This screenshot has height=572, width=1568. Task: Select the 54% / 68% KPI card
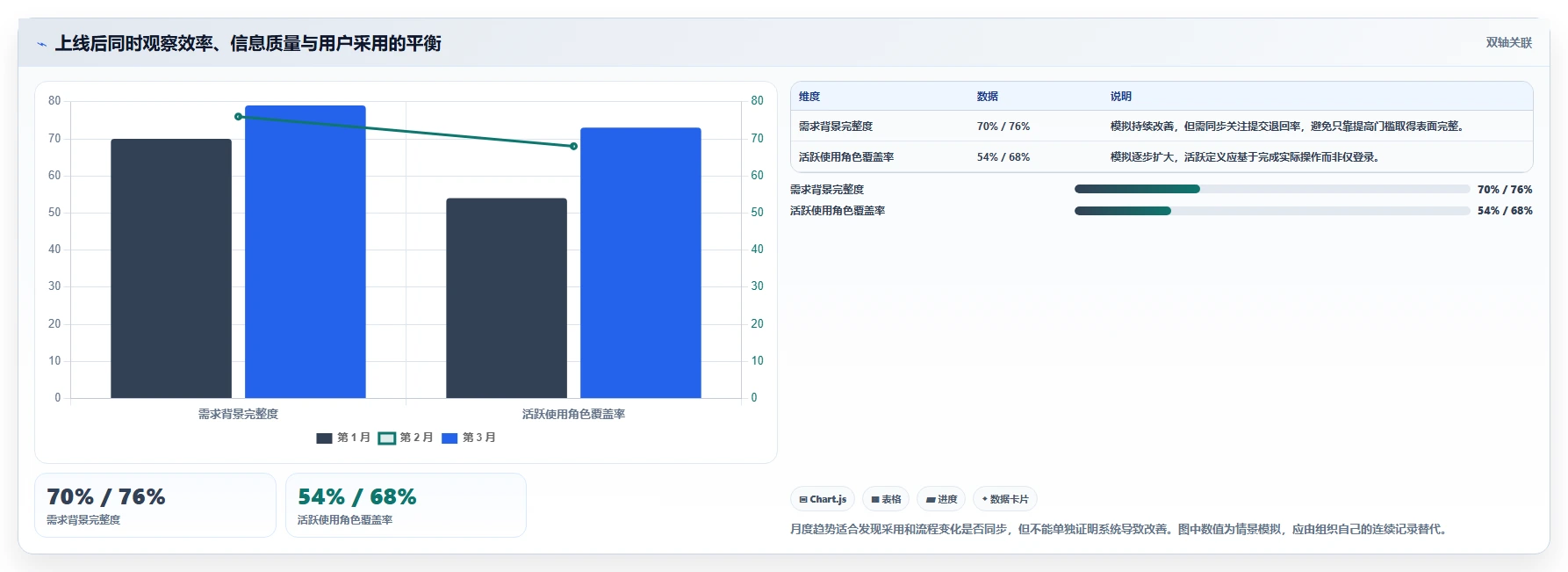click(406, 505)
